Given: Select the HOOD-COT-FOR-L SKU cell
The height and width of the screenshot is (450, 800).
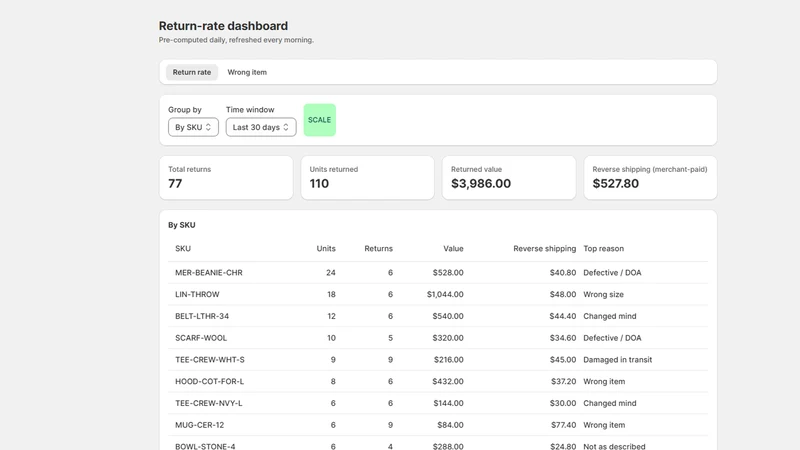Looking at the screenshot, I should pyautogui.click(x=209, y=382).
